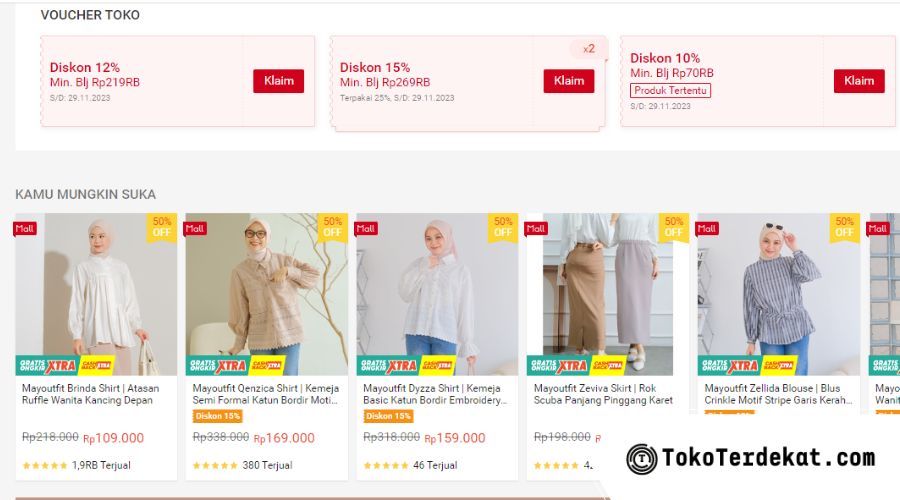Image resolution: width=900 pixels, height=500 pixels.
Task: Click original price Rp318.000
Action: tap(391, 437)
